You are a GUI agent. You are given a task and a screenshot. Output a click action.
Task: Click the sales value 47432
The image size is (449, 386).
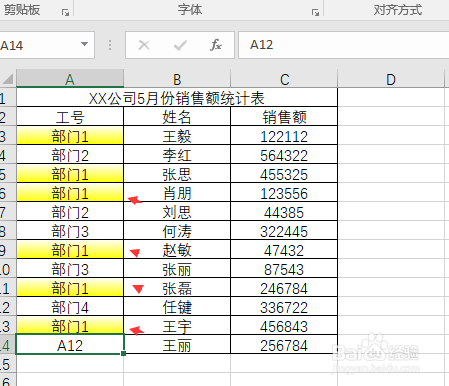click(x=284, y=250)
